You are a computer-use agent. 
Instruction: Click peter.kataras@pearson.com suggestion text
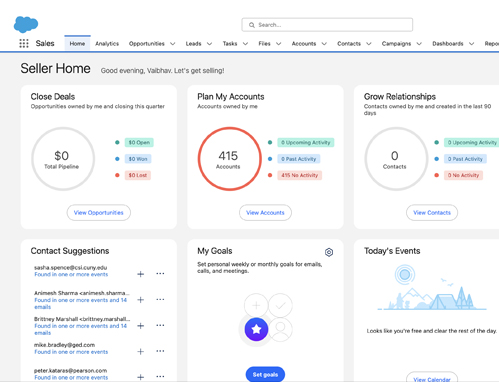pos(70,370)
